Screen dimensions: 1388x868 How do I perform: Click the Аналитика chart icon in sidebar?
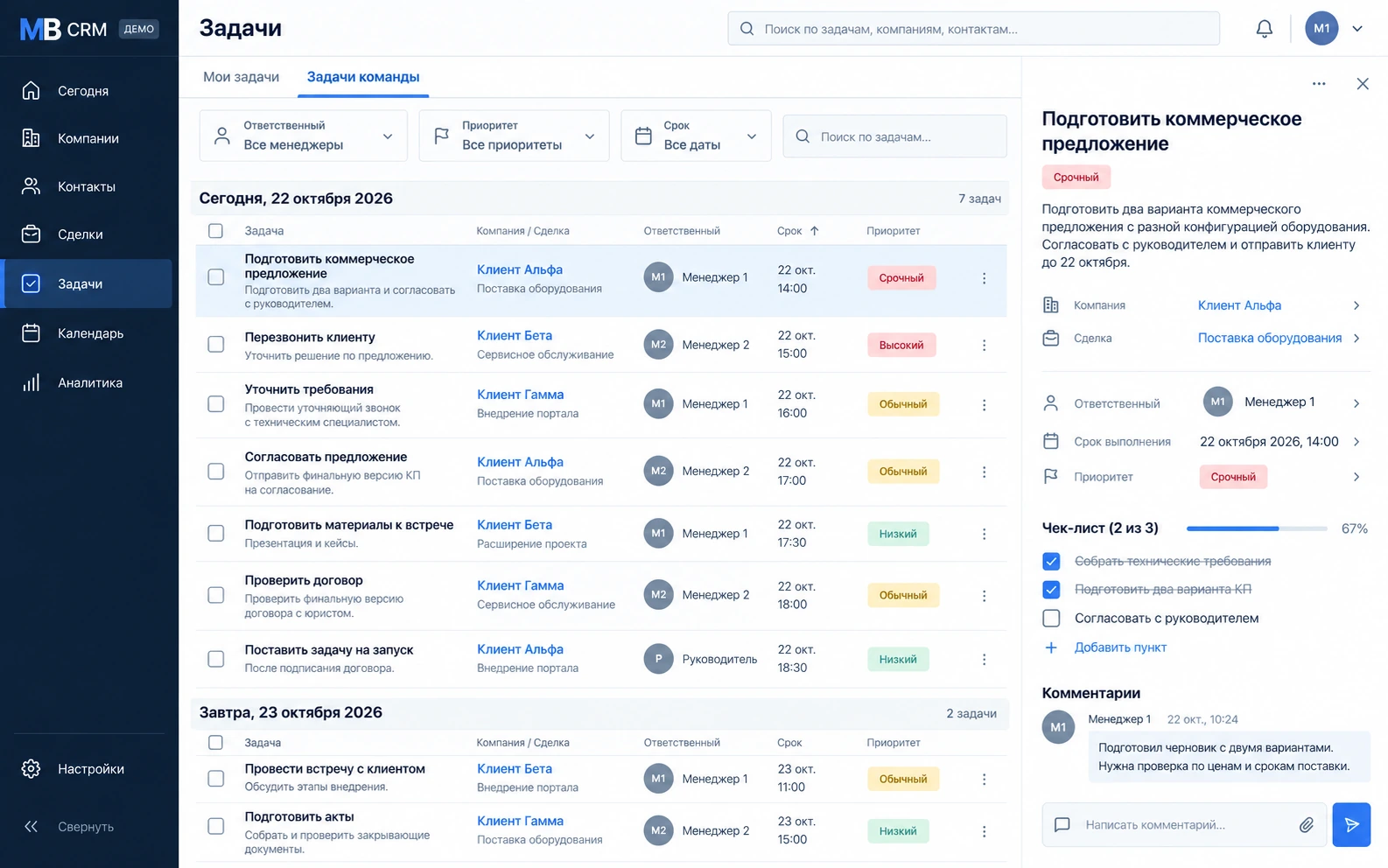click(31, 382)
